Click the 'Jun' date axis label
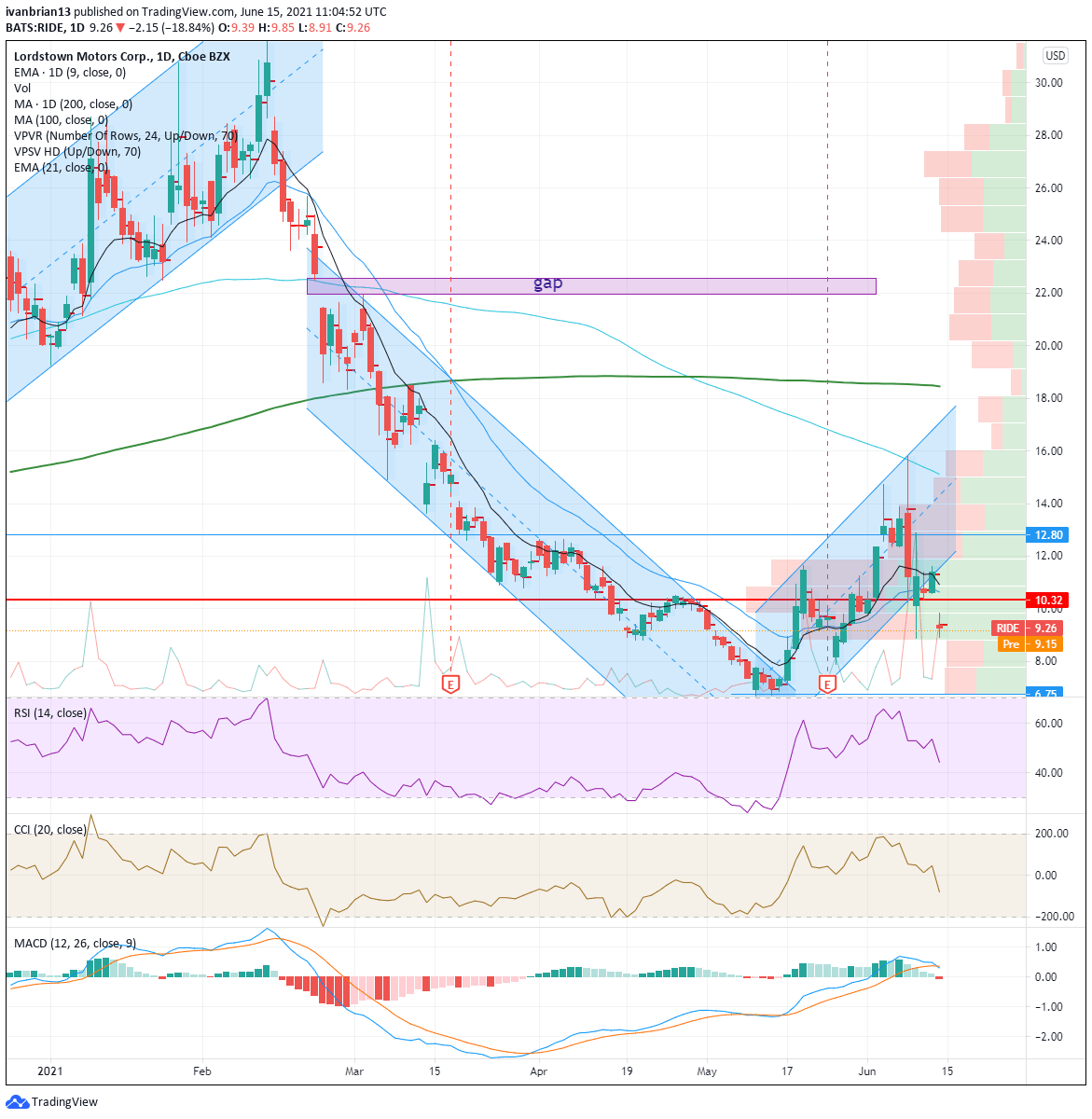Image resolution: width=1092 pixels, height=1119 pixels. [x=867, y=1071]
